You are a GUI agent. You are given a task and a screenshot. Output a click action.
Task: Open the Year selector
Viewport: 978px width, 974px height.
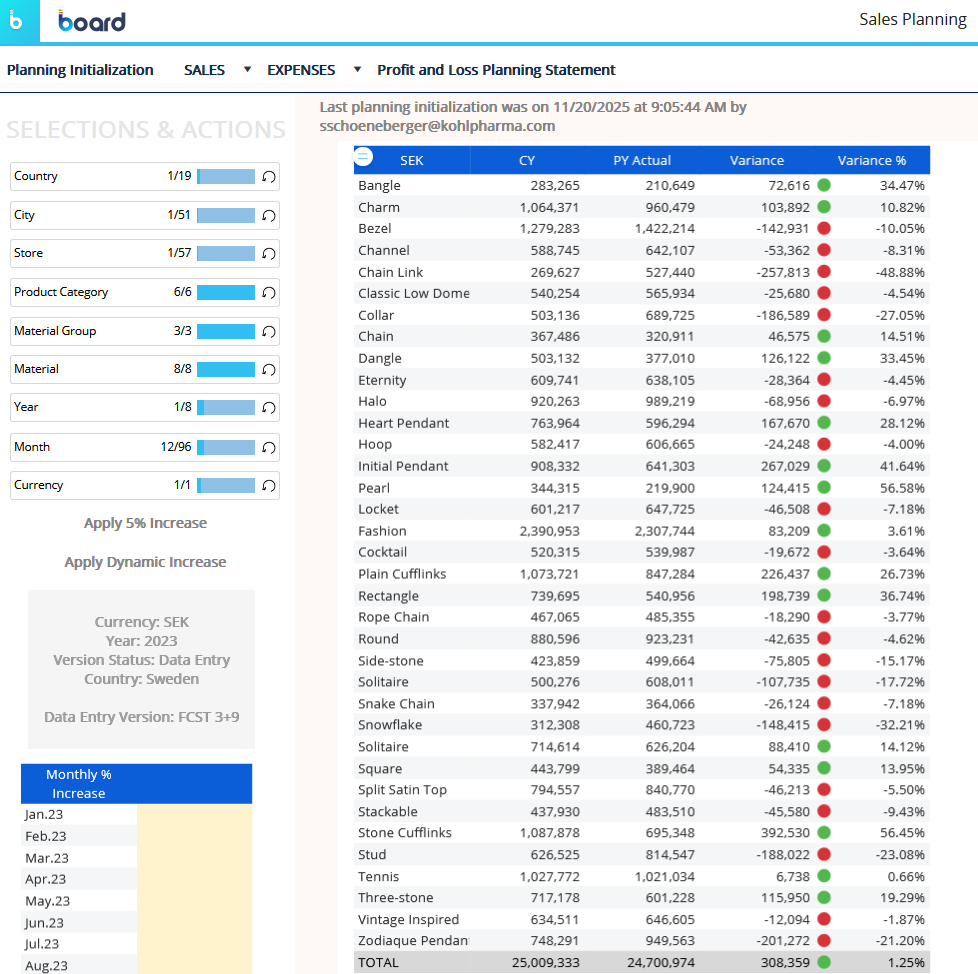tap(145, 407)
